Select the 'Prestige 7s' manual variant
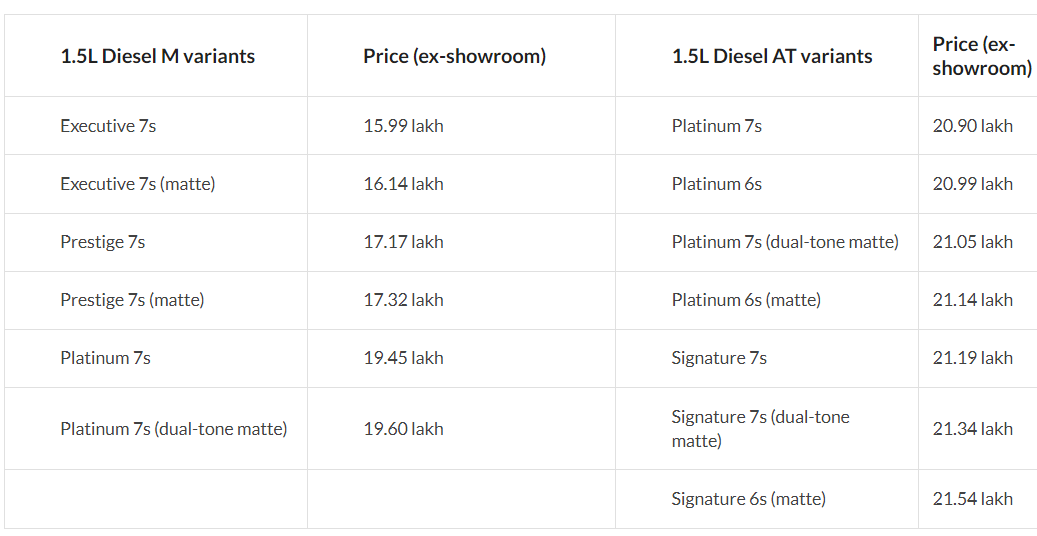Image resolution: width=1037 pixels, height=536 pixels. click(x=103, y=242)
